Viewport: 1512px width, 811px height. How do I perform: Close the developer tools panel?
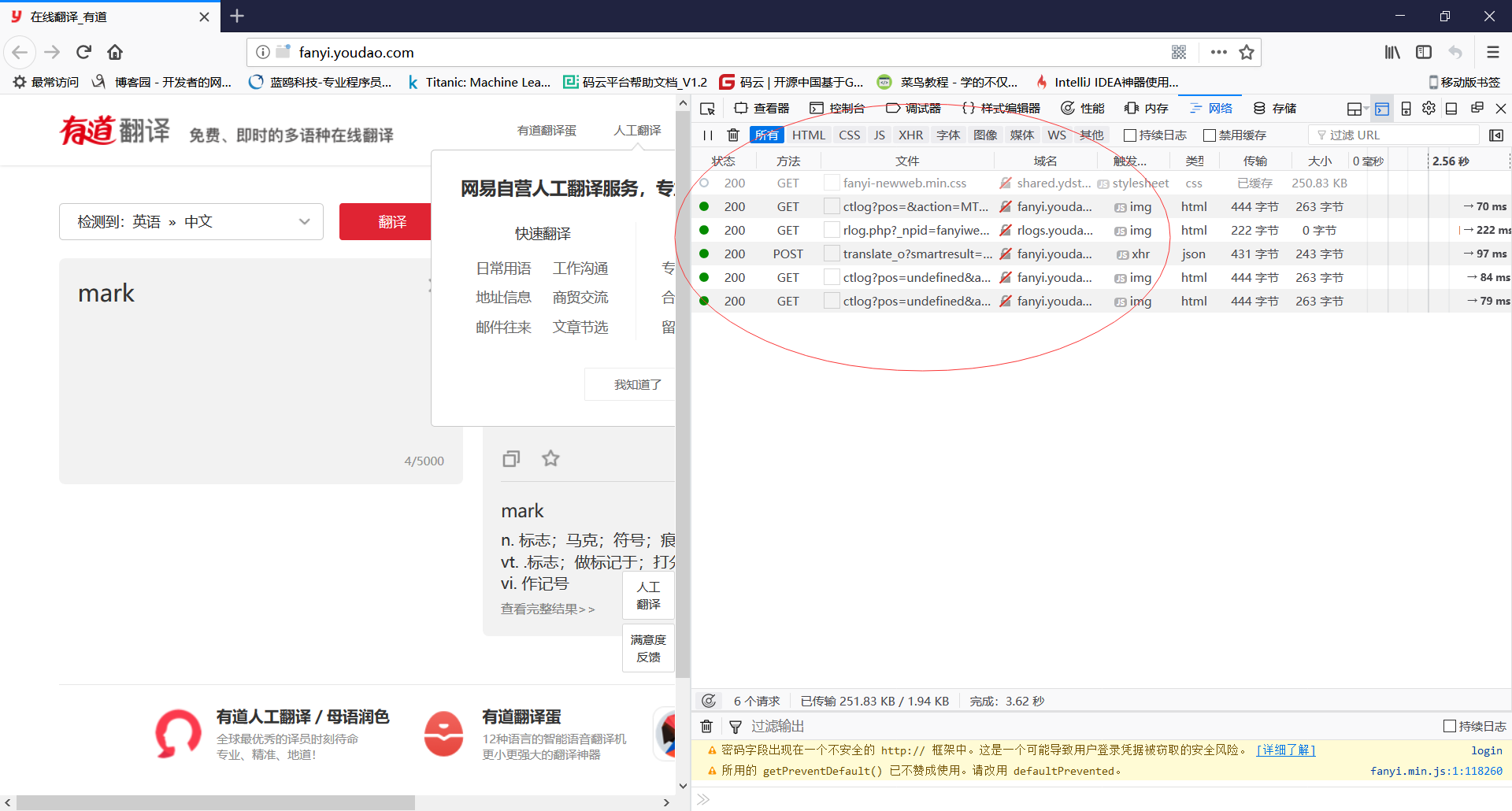coord(1501,109)
